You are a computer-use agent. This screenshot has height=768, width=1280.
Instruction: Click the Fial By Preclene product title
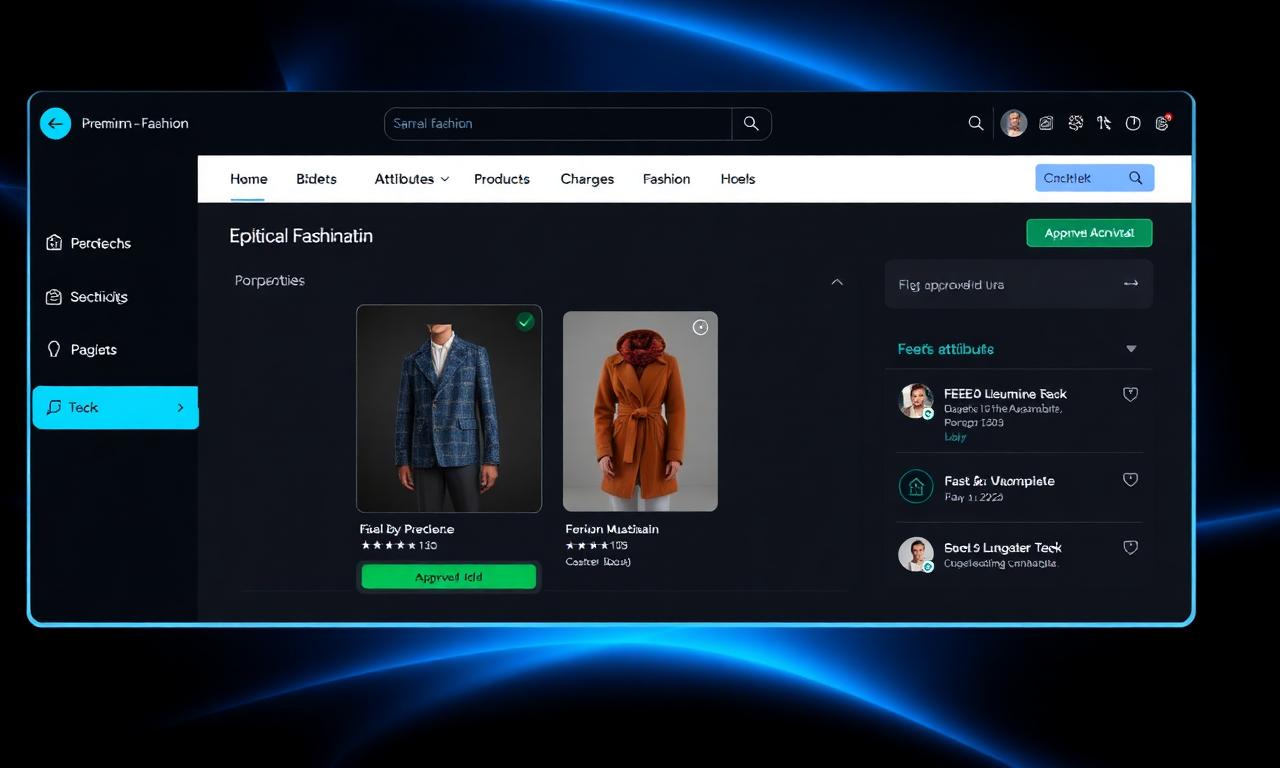(x=407, y=529)
